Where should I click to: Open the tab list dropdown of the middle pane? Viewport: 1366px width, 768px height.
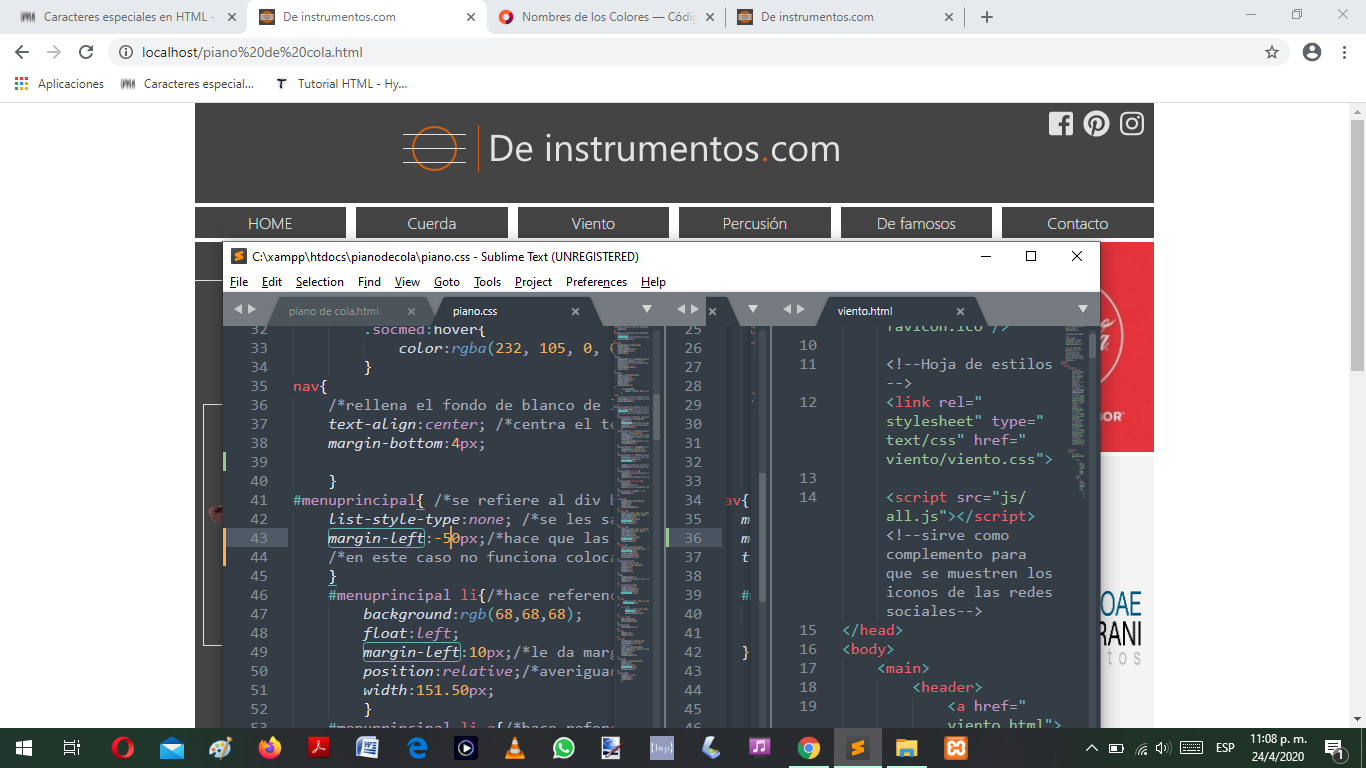point(753,310)
